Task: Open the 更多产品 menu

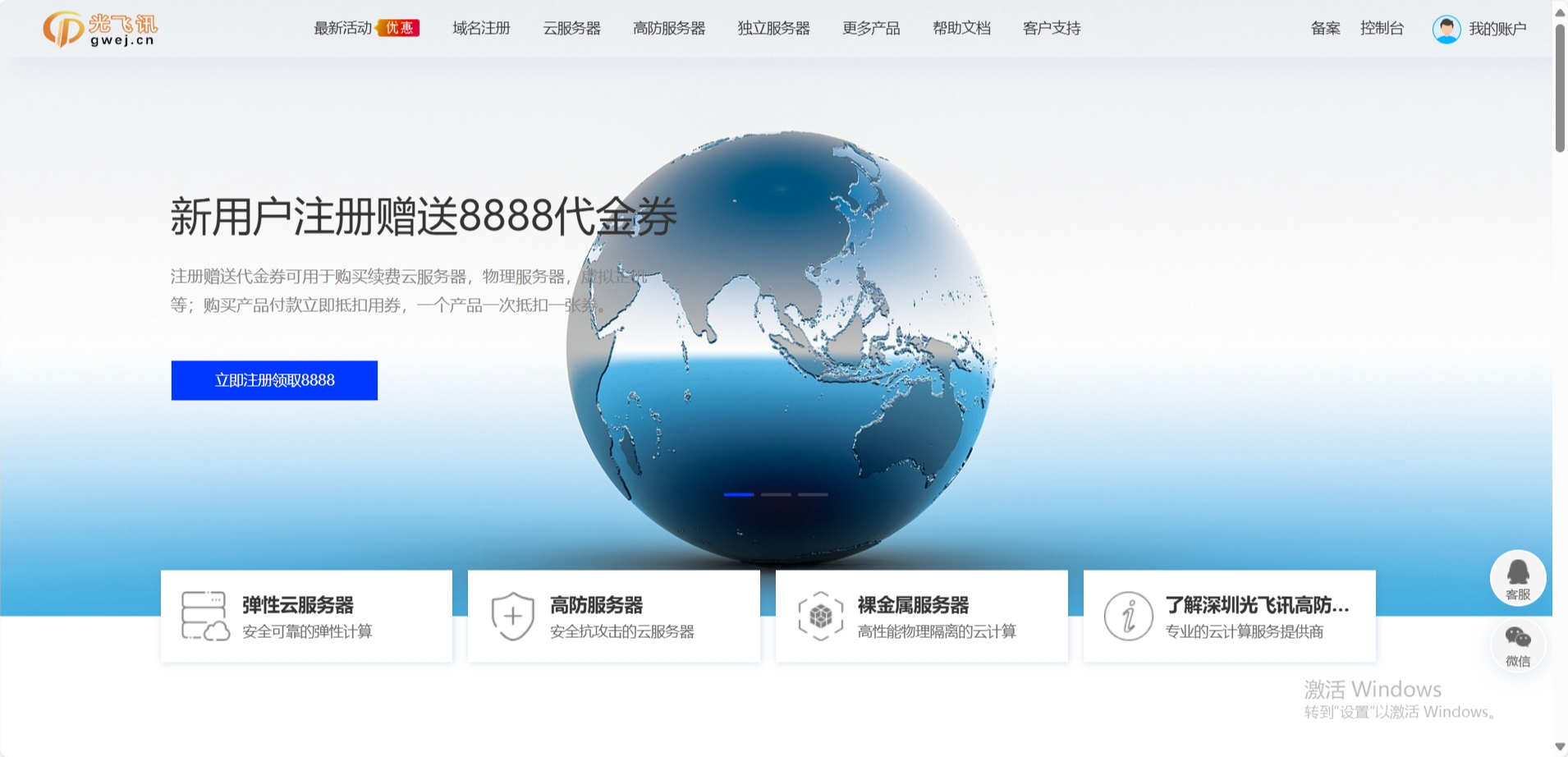Action: (x=870, y=28)
